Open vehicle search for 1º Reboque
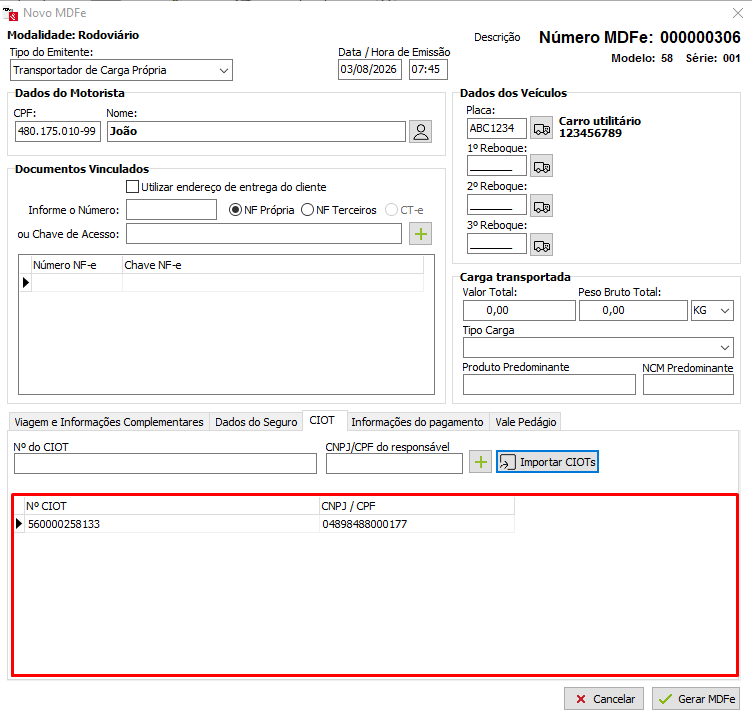The width and height of the screenshot is (752, 717). pyautogui.click(x=542, y=166)
